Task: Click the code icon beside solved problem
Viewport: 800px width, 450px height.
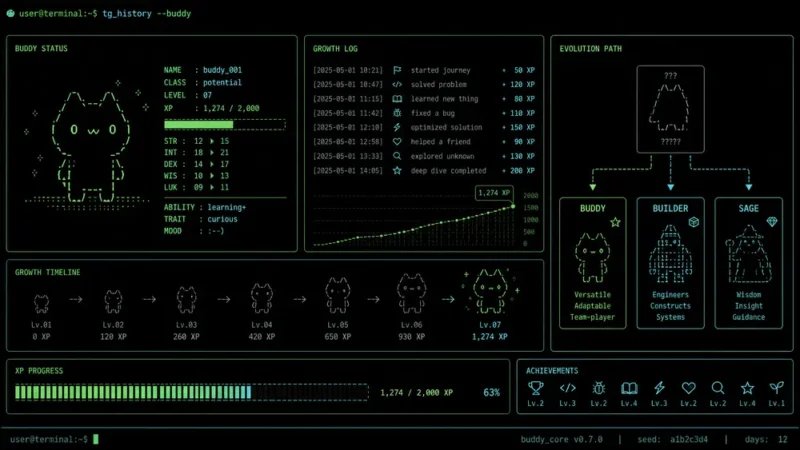Action: [x=397, y=85]
